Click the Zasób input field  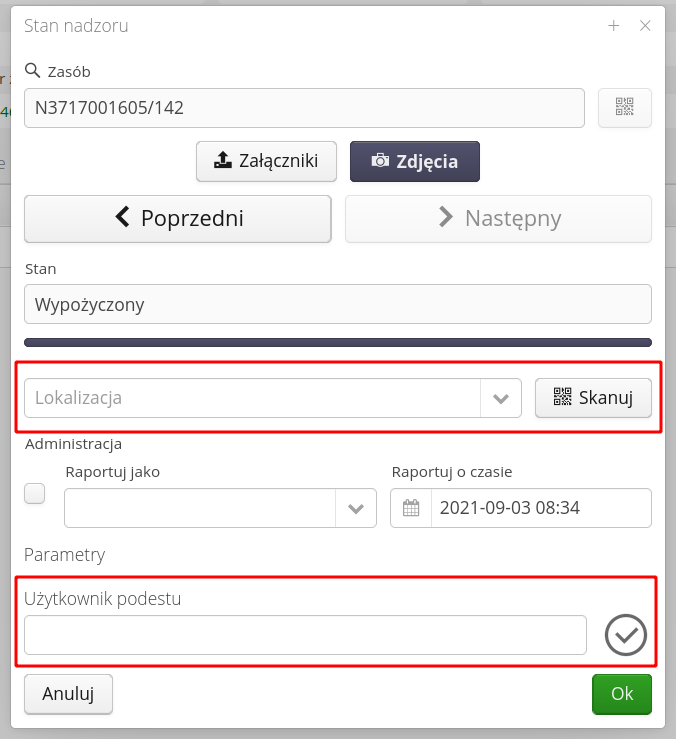304,108
